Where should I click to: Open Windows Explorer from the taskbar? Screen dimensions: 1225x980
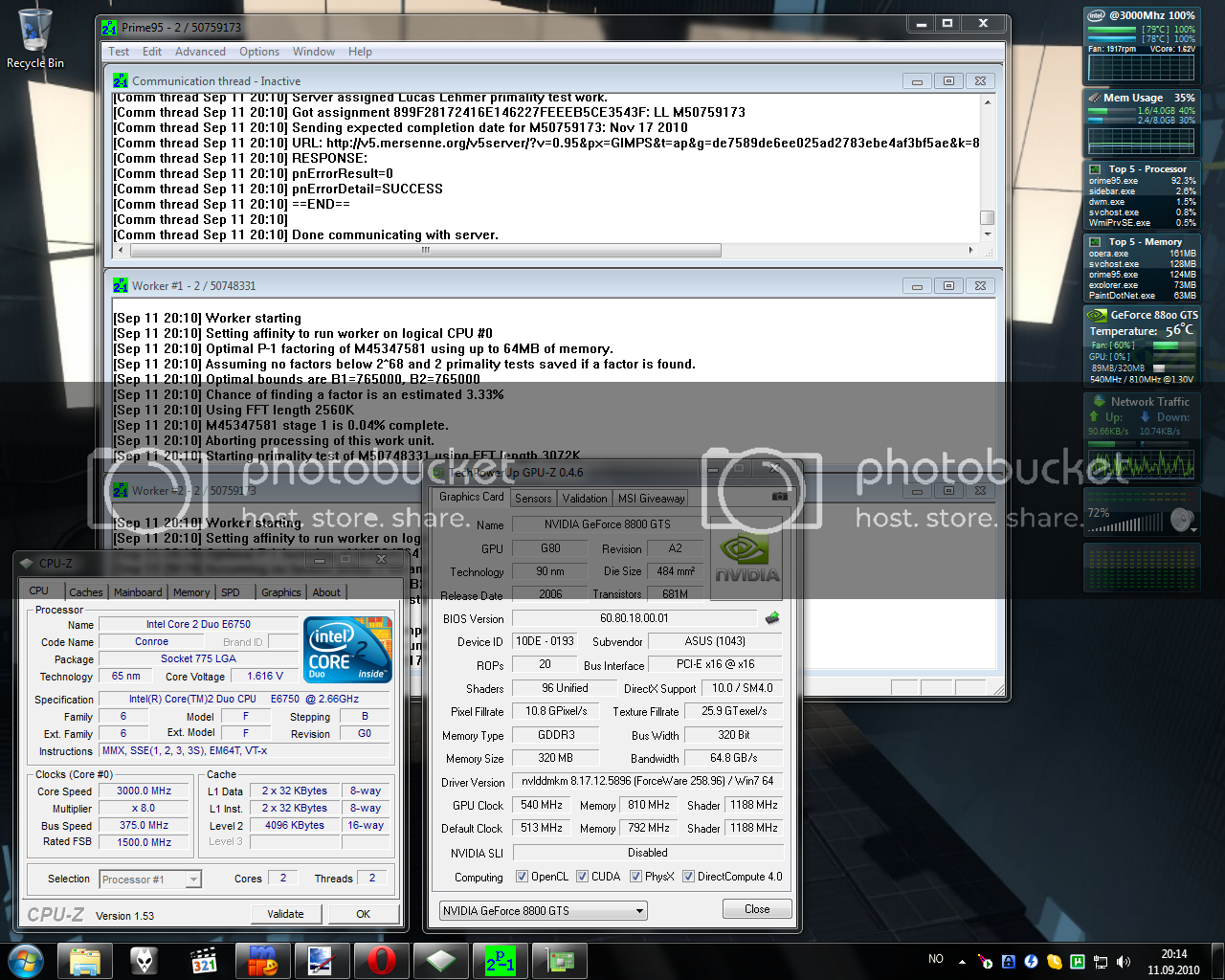tap(85, 960)
